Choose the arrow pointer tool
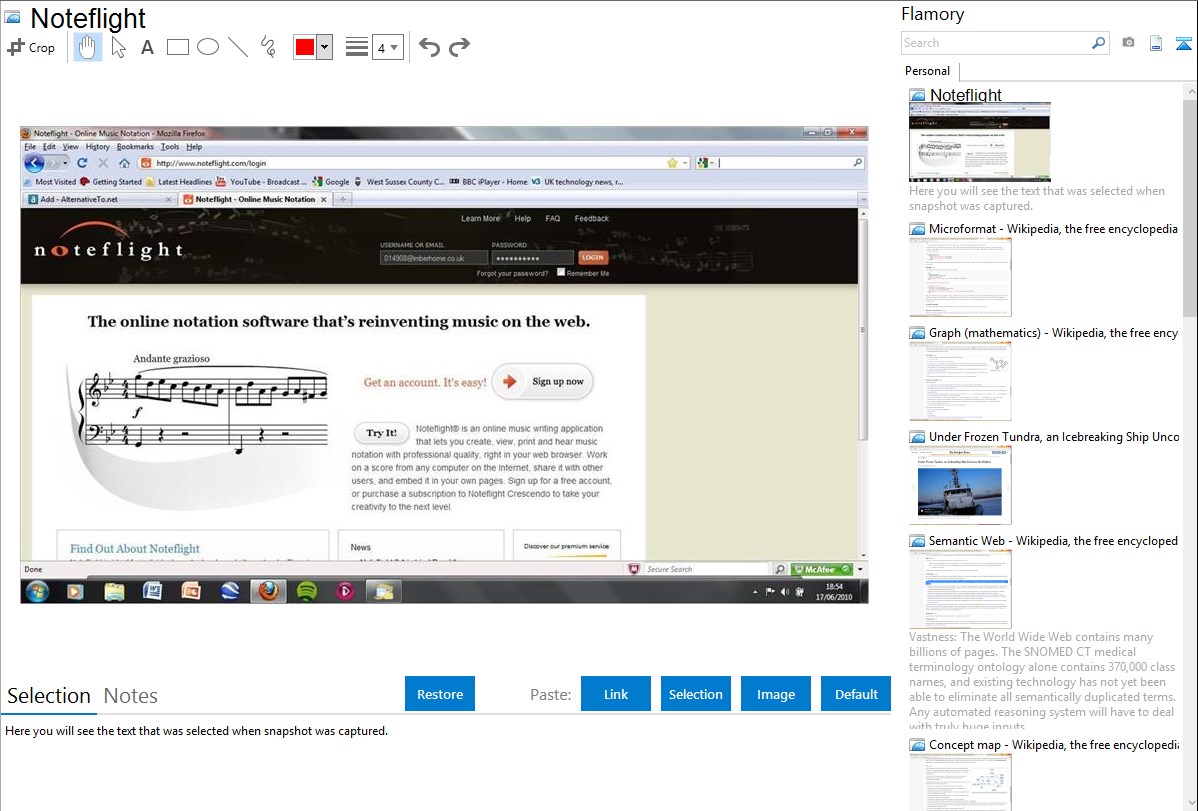 (x=118, y=47)
